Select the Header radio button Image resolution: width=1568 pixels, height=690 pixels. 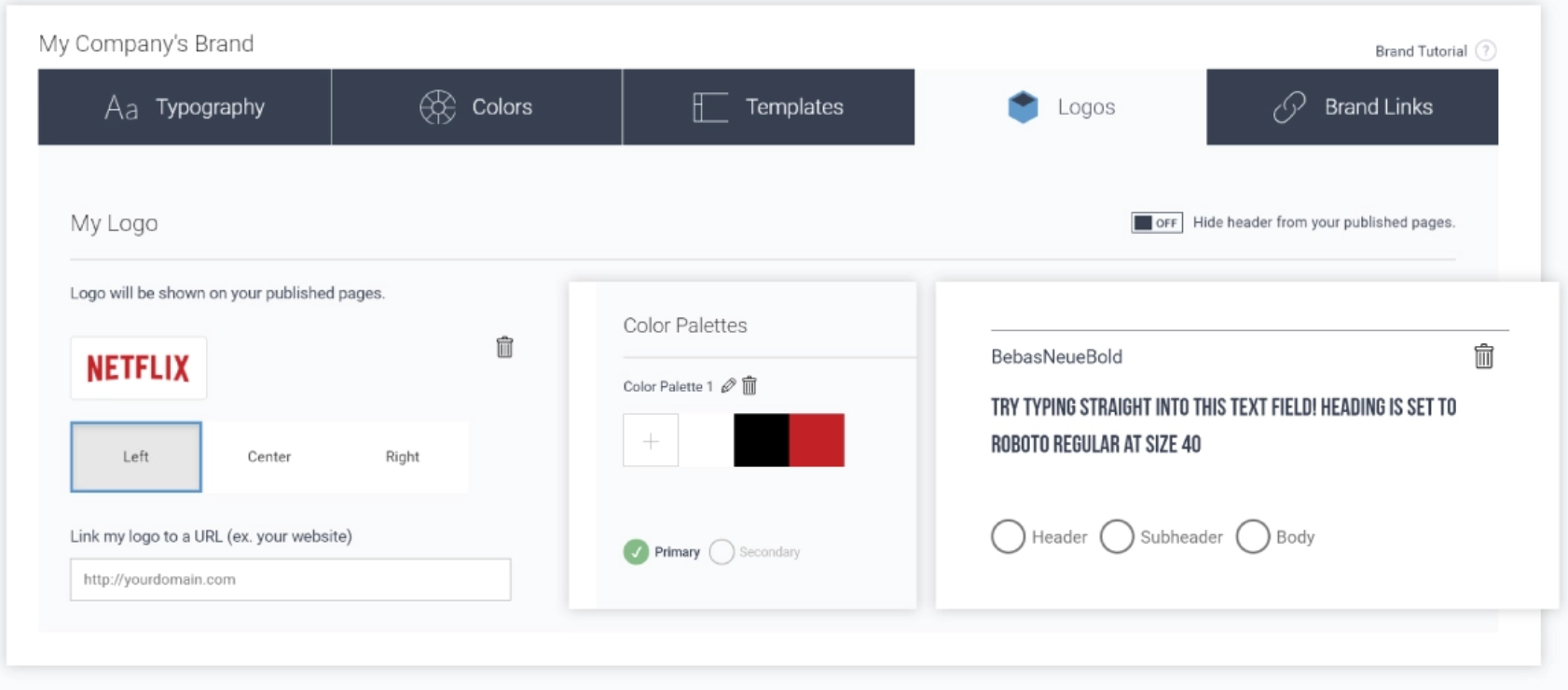click(1008, 537)
